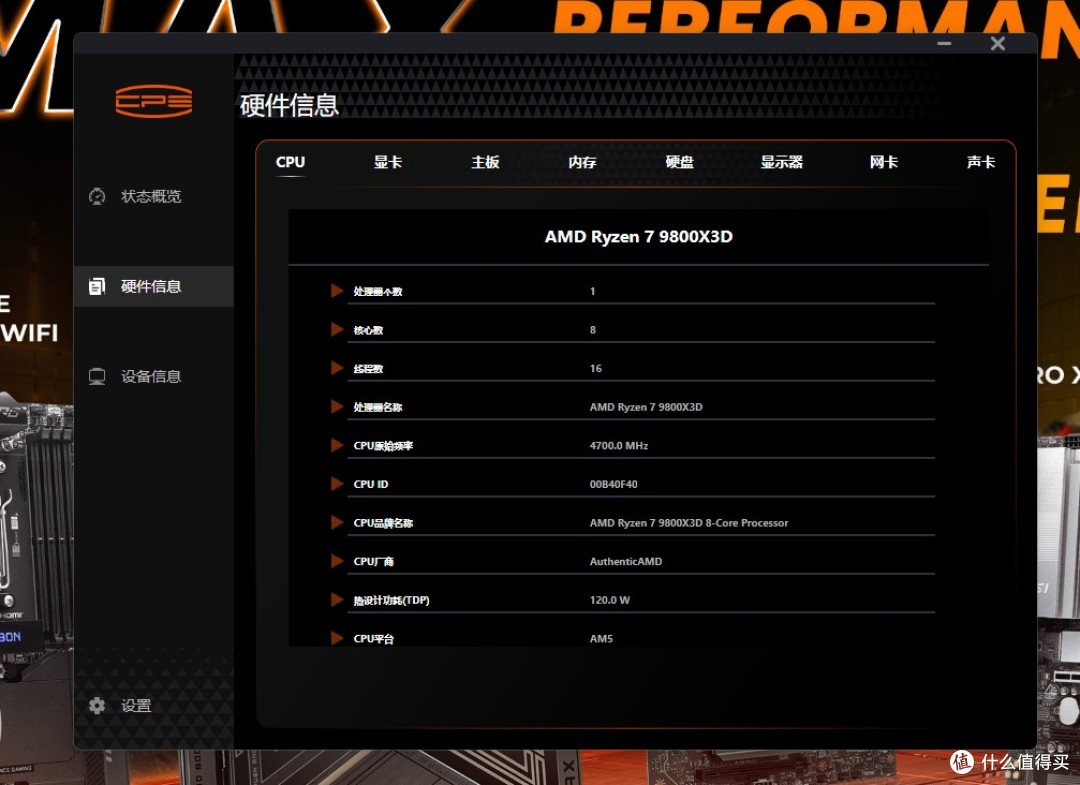The image size is (1080, 785).
Task: Click orange arrow beside TDP row
Action: (x=337, y=599)
